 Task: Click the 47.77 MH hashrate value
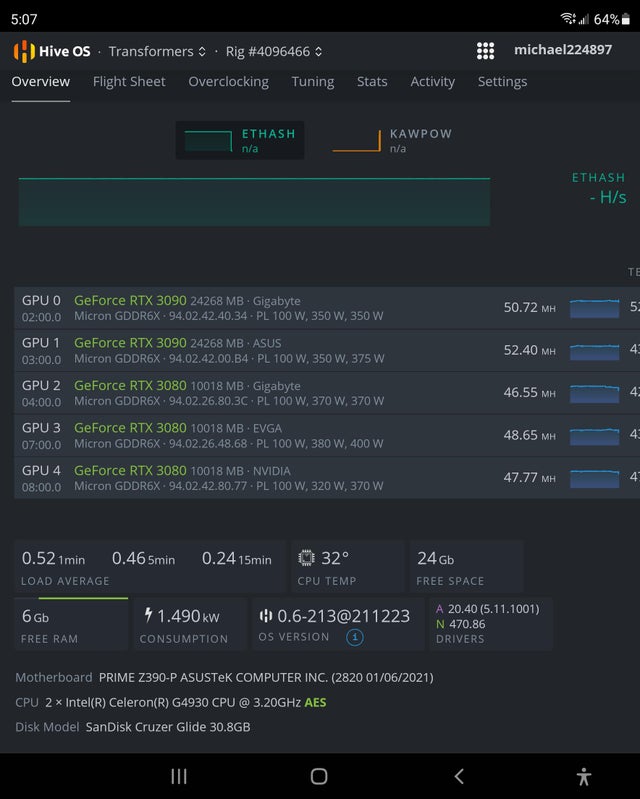tap(529, 477)
